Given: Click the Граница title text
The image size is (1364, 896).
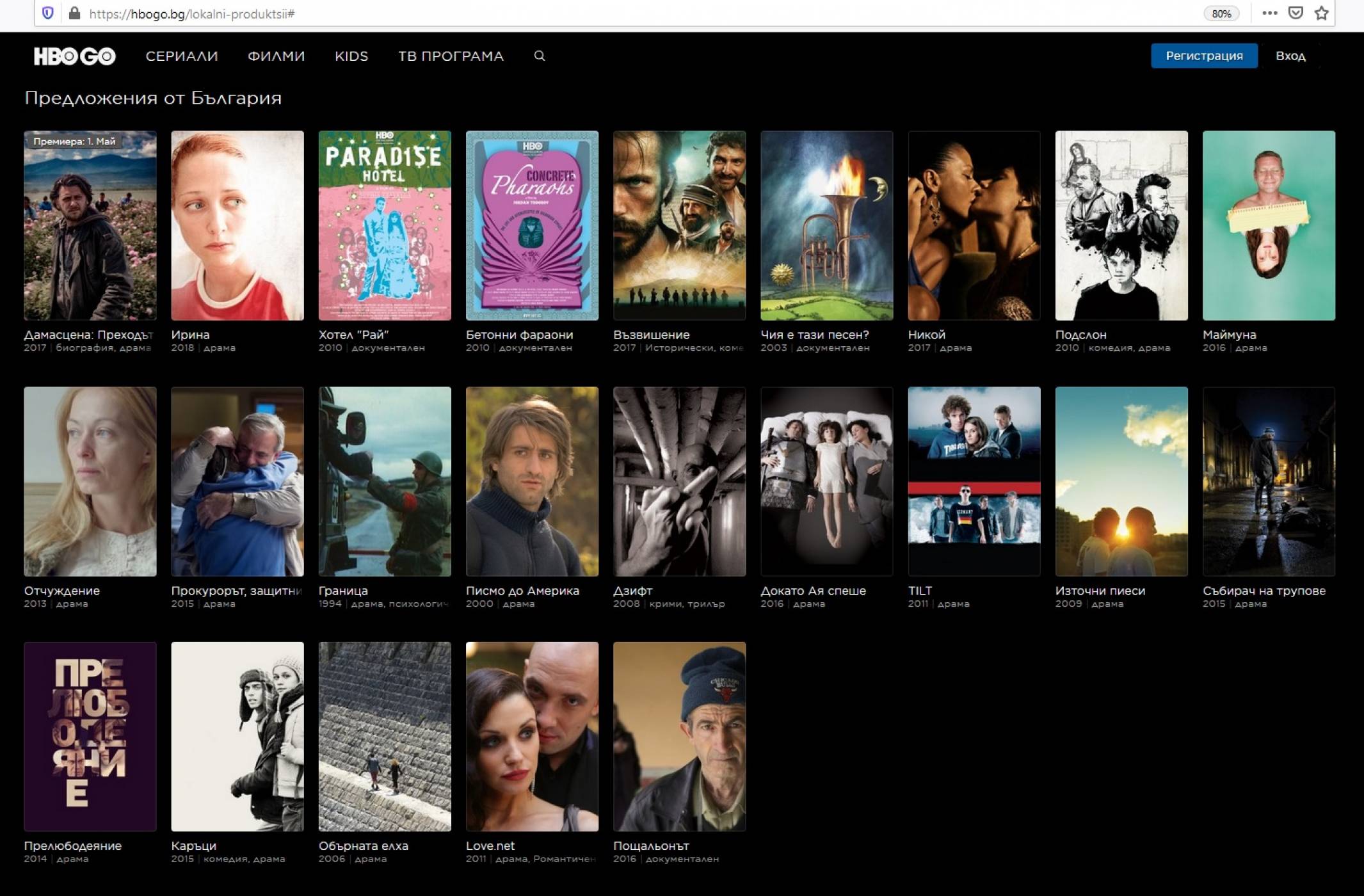Looking at the screenshot, I should [x=343, y=591].
